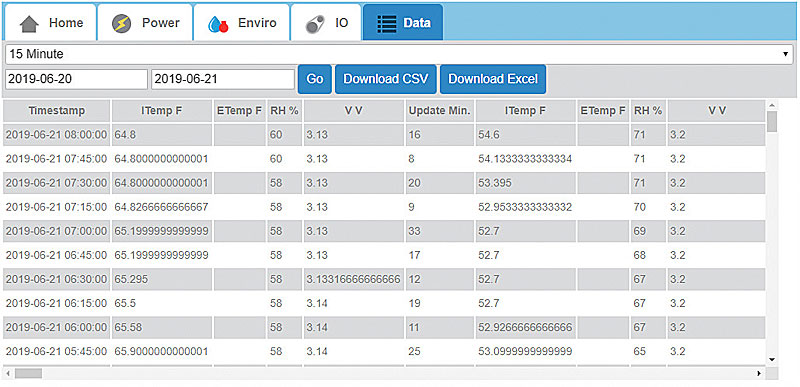Select timestamp 2019-06-21 06:45:00 cell

(x=57, y=255)
